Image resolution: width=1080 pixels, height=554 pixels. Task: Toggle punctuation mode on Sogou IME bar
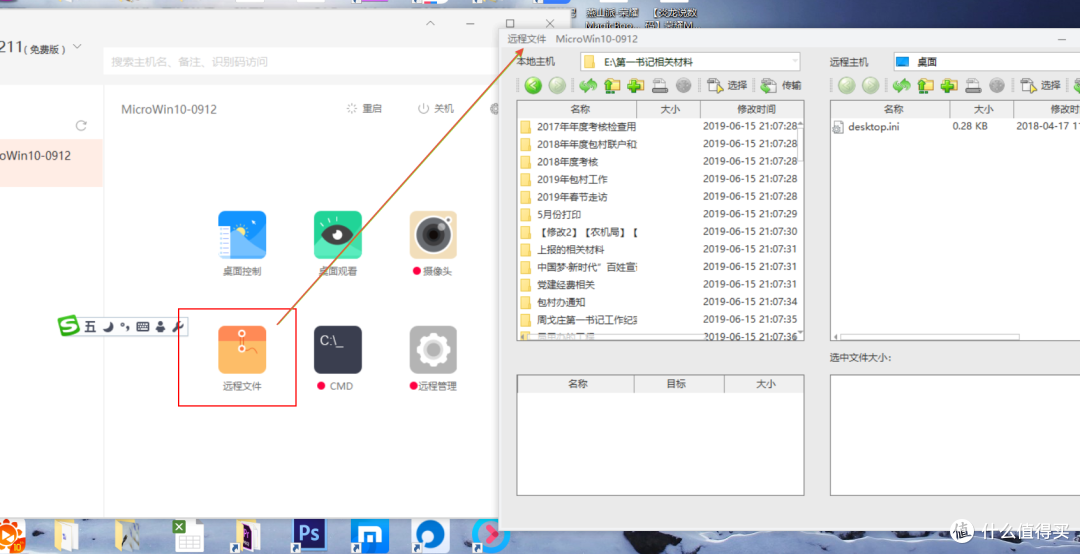tap(125, 327)
